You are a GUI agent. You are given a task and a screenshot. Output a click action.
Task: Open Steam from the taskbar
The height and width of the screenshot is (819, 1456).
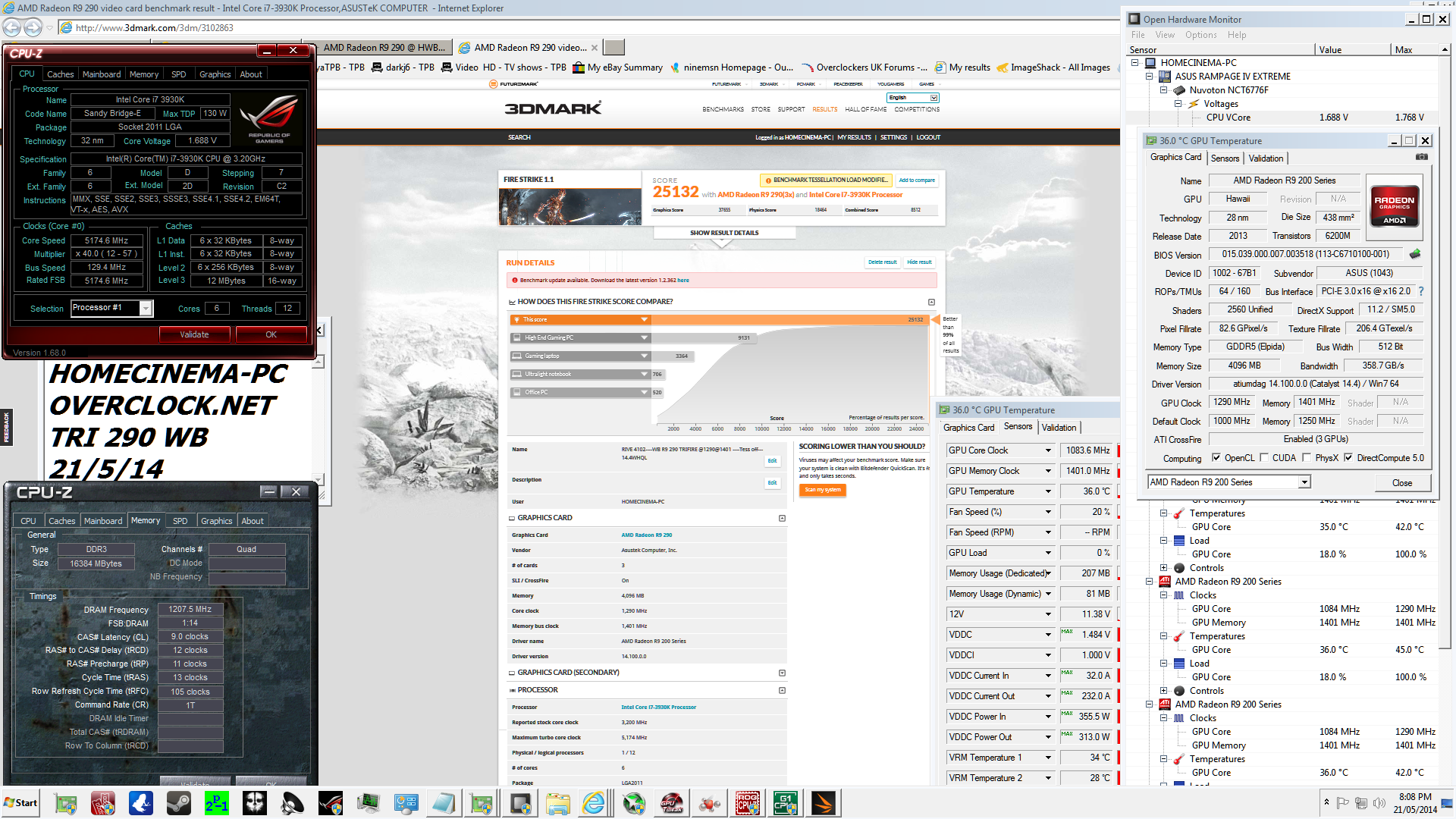pyautogui.click(x=179, y=803)
